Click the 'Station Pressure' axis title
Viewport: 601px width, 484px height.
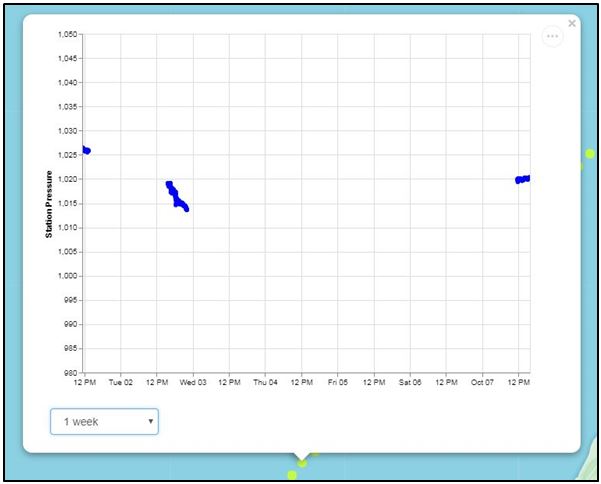[x=49, y=204]
